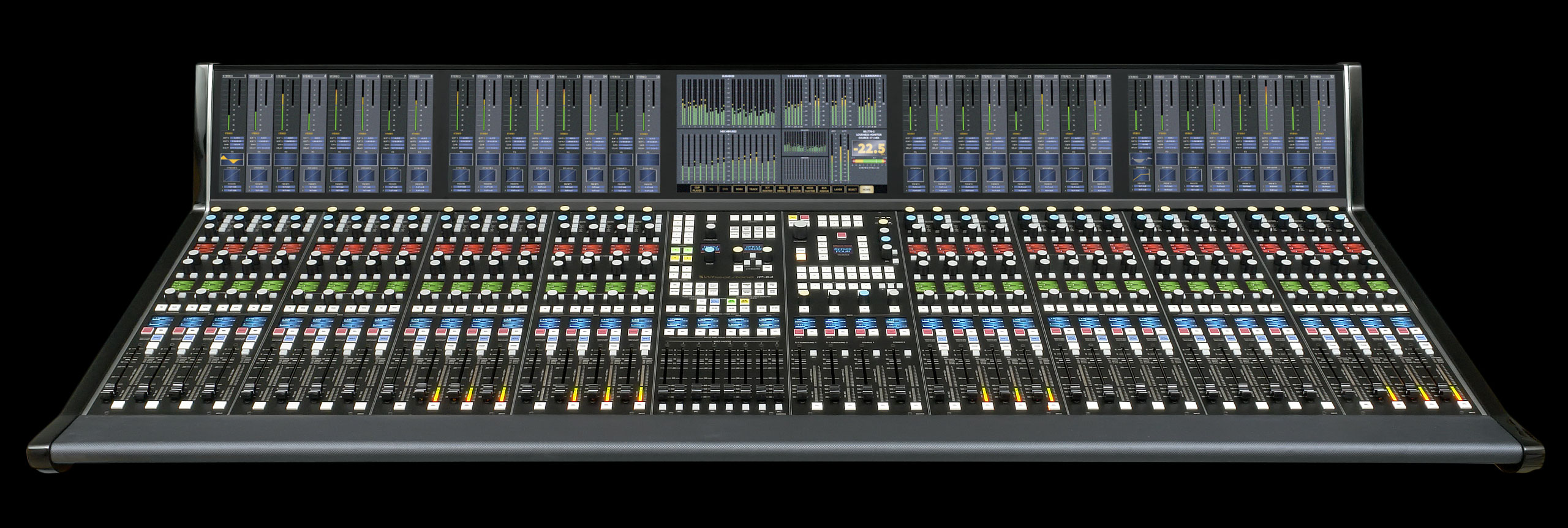
Task: Toggle red button next to top yellow button
Action: click(x=805, y=217)
